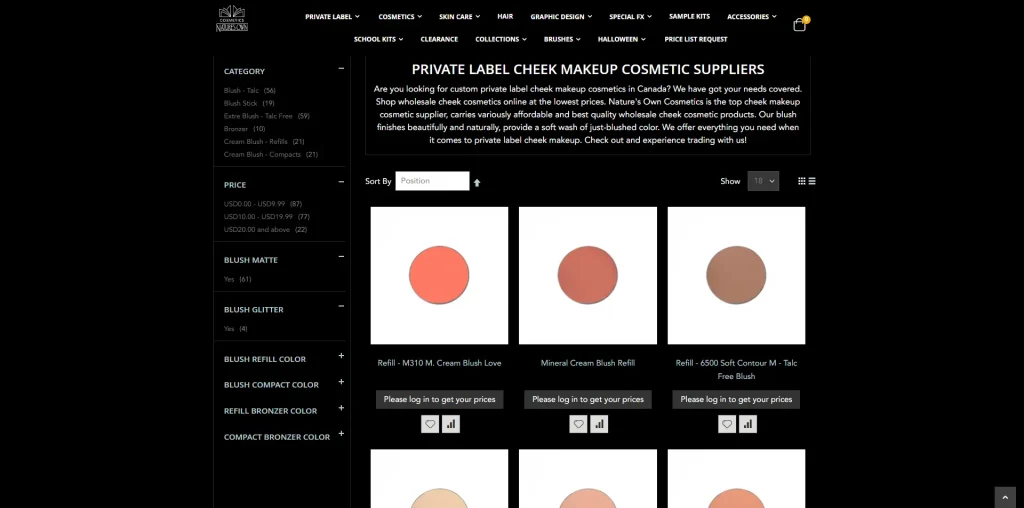Toggle sort direction arrow

coord(477,183)
